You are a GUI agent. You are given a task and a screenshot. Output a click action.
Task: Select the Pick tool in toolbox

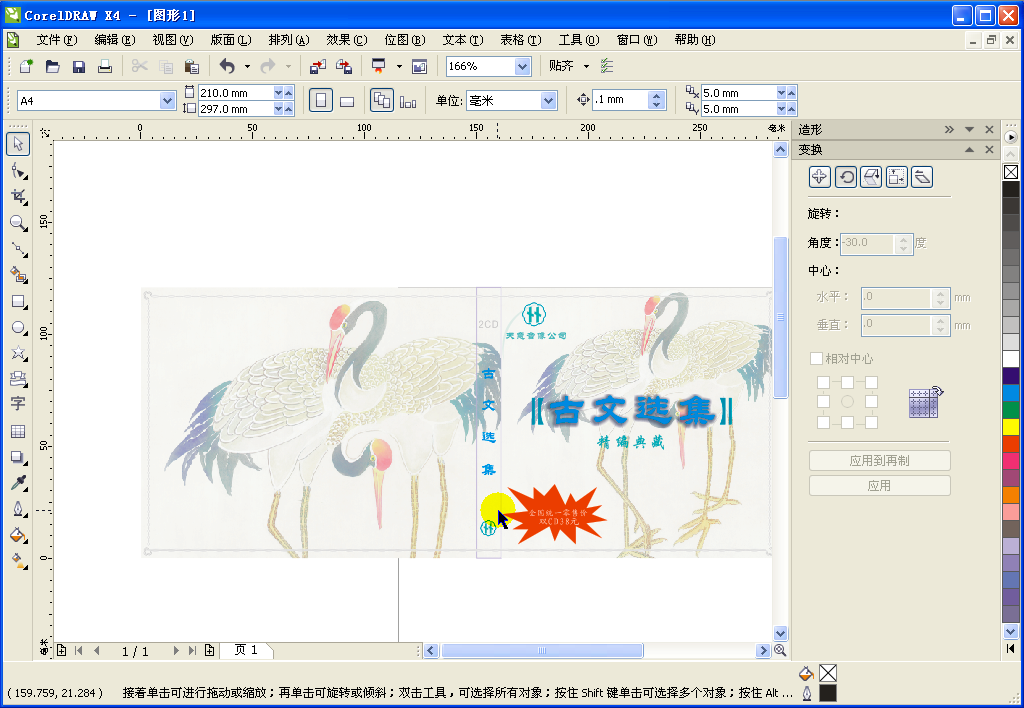[18, 144]
